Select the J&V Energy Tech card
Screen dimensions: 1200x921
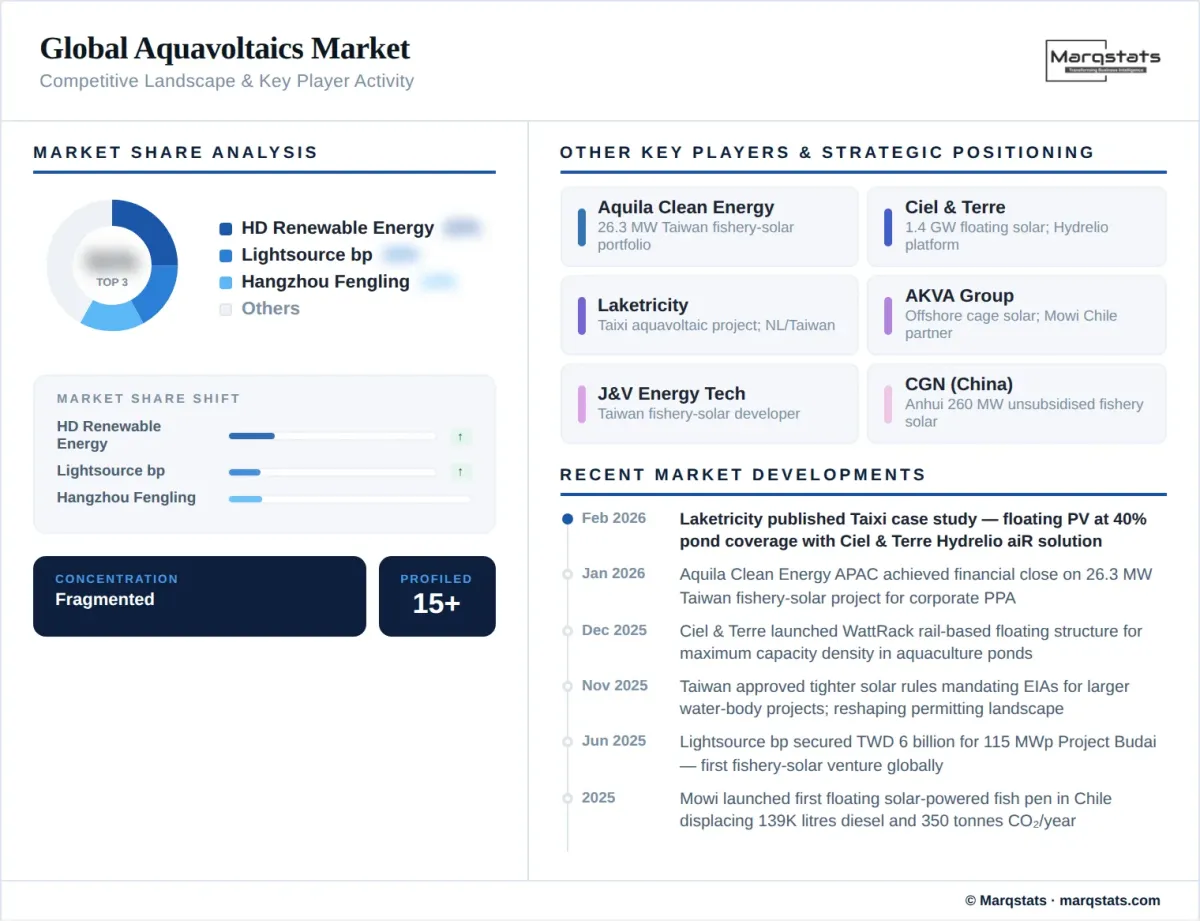tap(710, 403)
